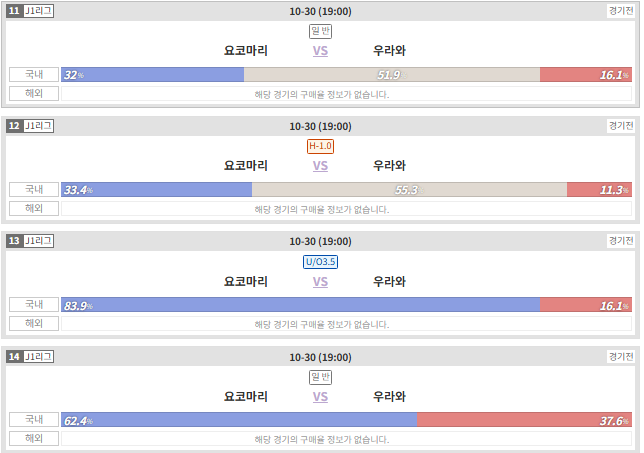Click the 경기전 status in match 13
This screenshot has width=644, height=453.
pos(621,241)
